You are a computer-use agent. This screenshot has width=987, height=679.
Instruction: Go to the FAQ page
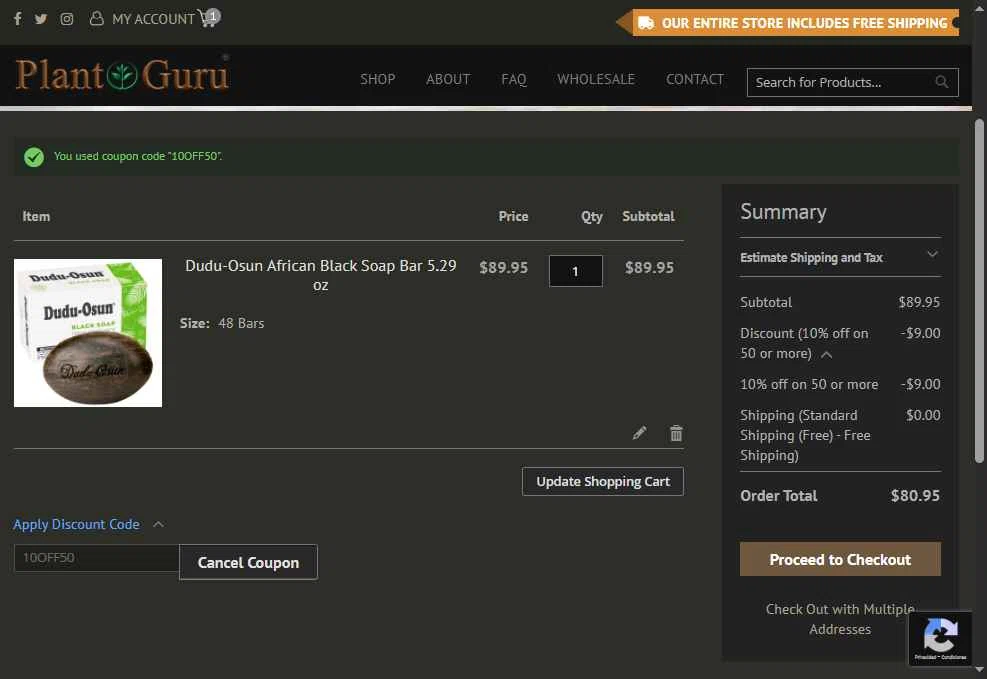tap(514, 79)
